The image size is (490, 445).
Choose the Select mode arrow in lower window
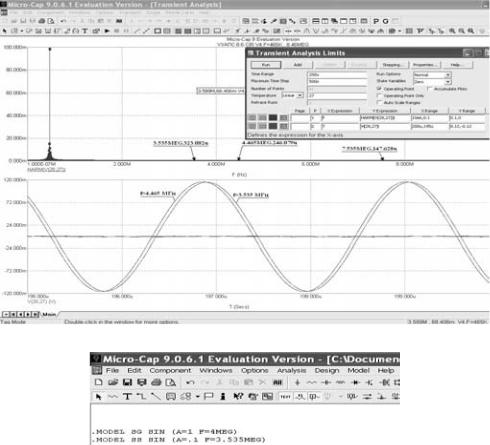point(98,396)
